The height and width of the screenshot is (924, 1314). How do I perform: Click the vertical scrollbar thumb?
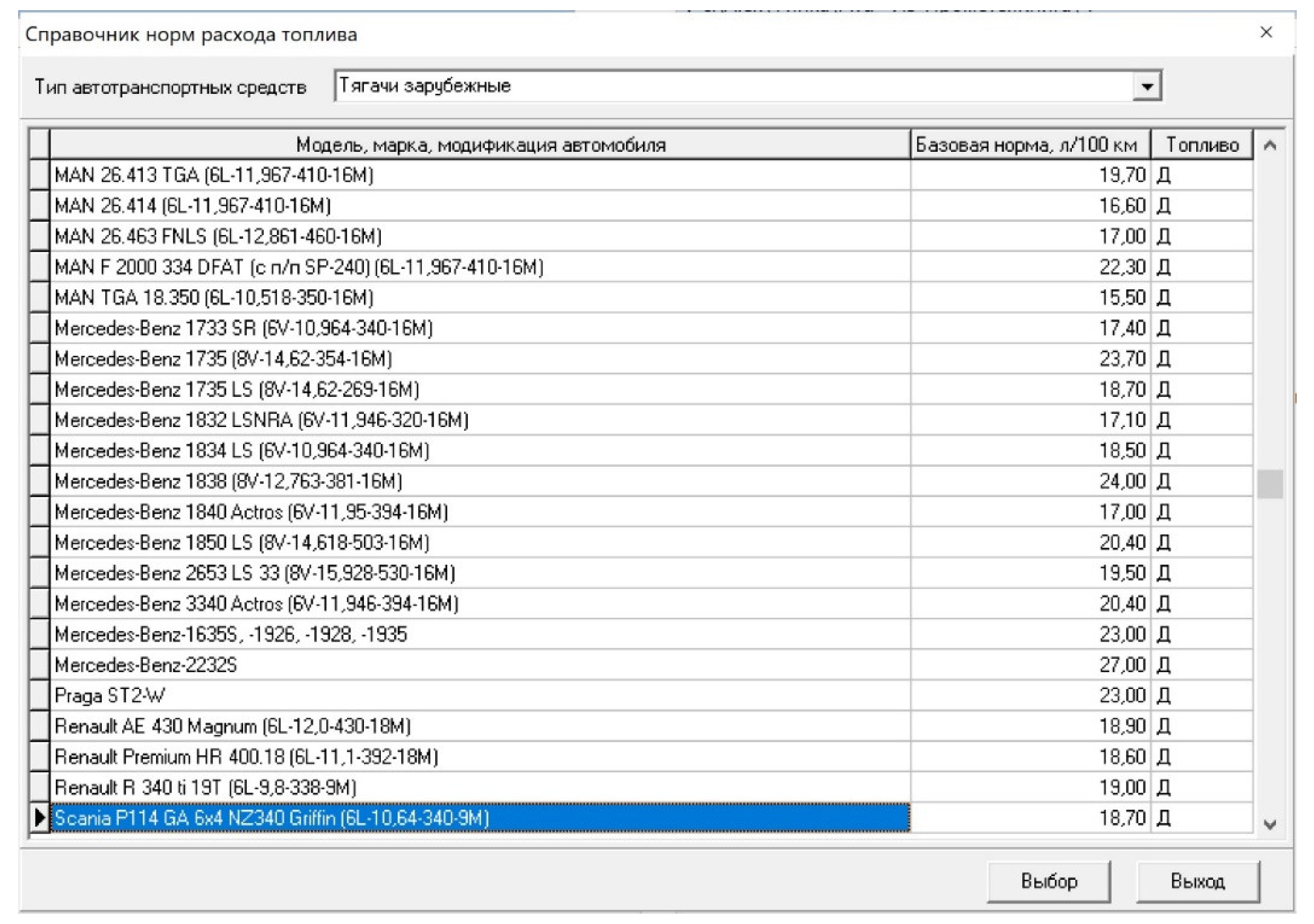click(1270, 484)
